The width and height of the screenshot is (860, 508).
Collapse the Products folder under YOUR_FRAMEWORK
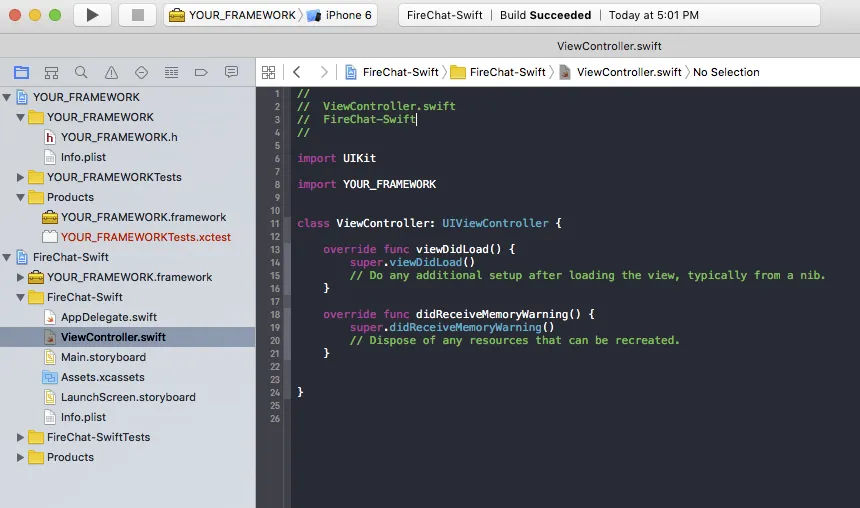20,197
